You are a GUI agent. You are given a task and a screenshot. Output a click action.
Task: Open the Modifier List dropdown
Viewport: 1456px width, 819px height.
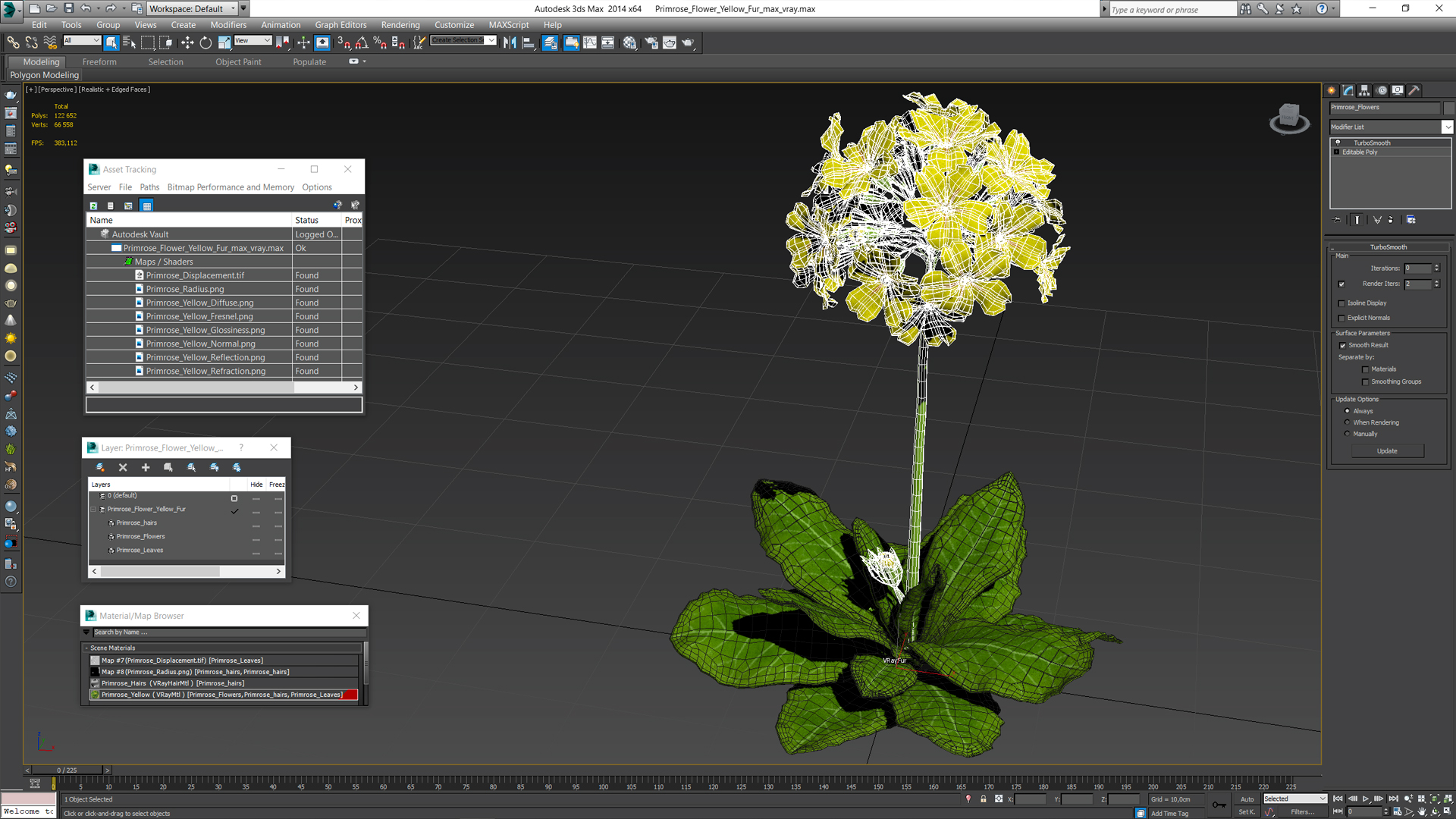click(x=1448, y=127)
